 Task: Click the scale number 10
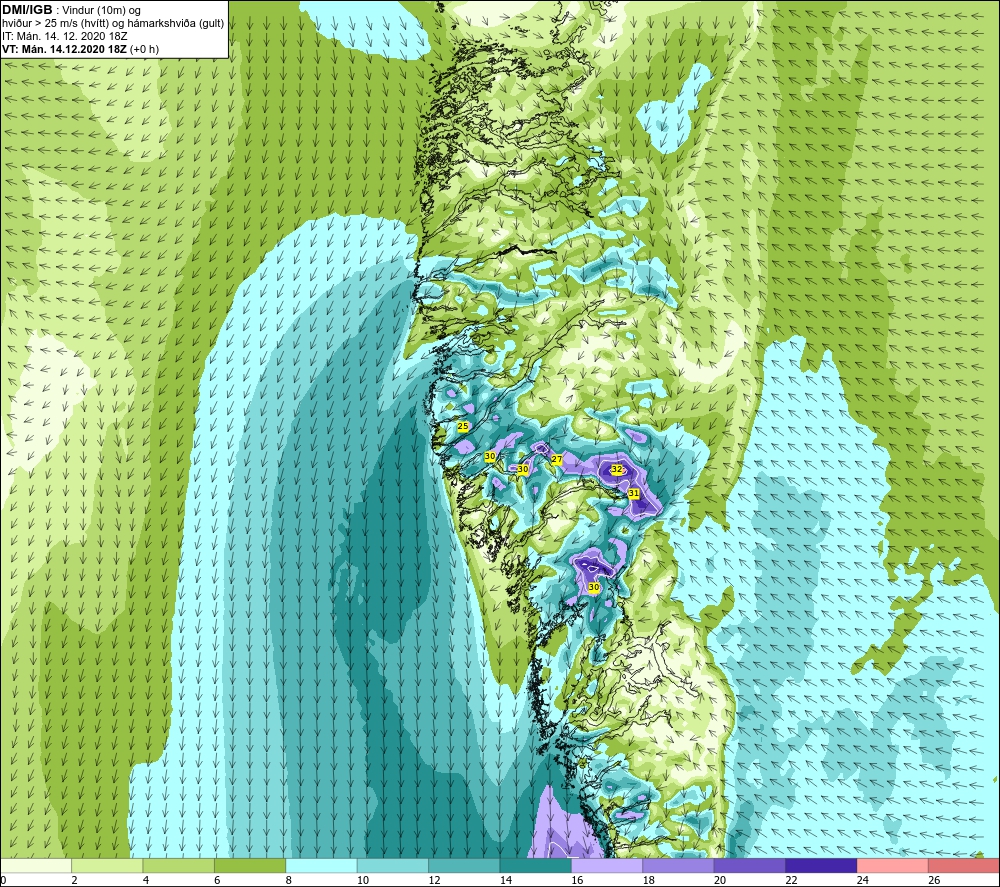pyautogui.click(x=363, y=880)
